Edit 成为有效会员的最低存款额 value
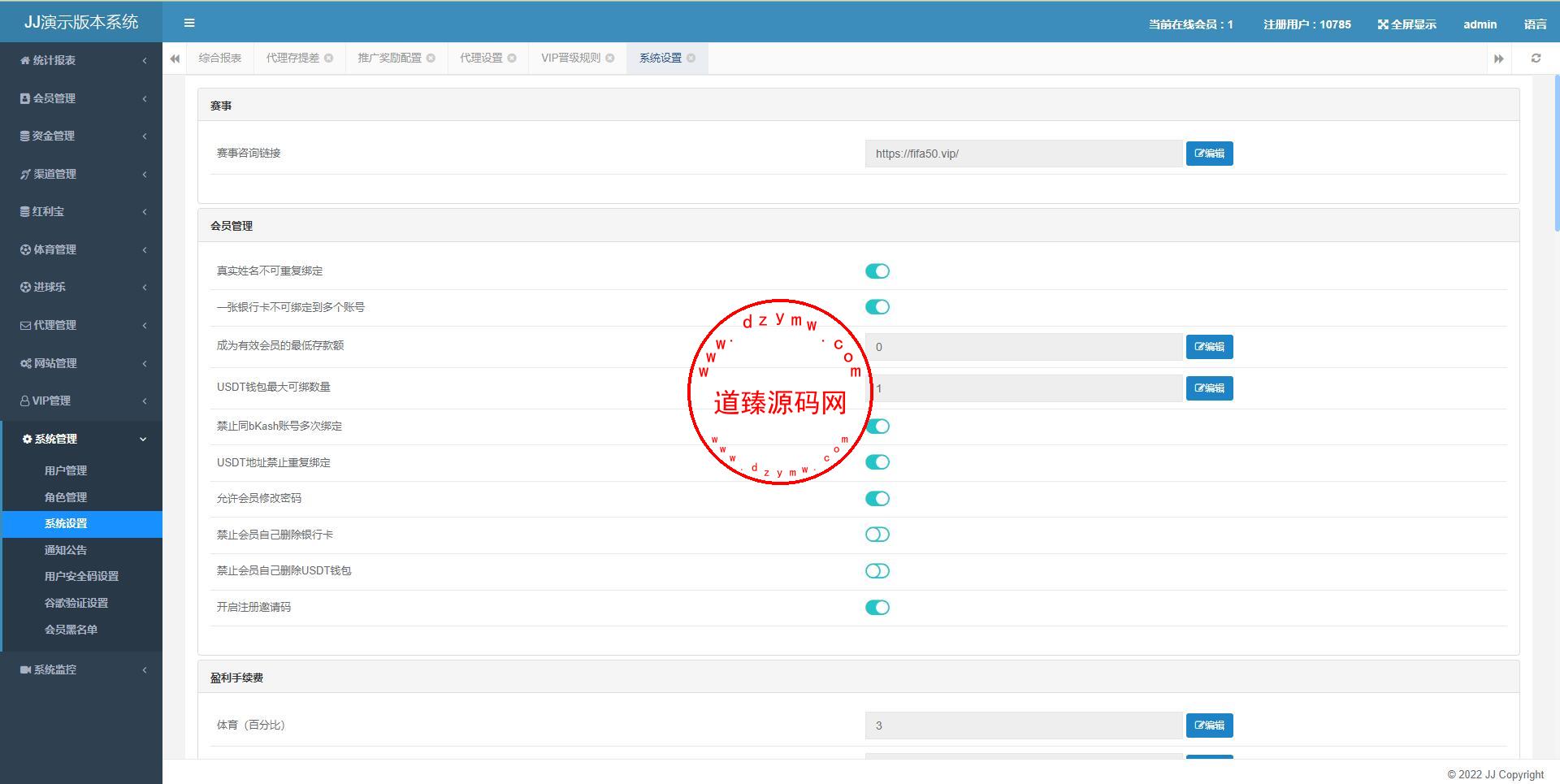This screenshot has width=1560, height=784. click(x=1209, y=347)
